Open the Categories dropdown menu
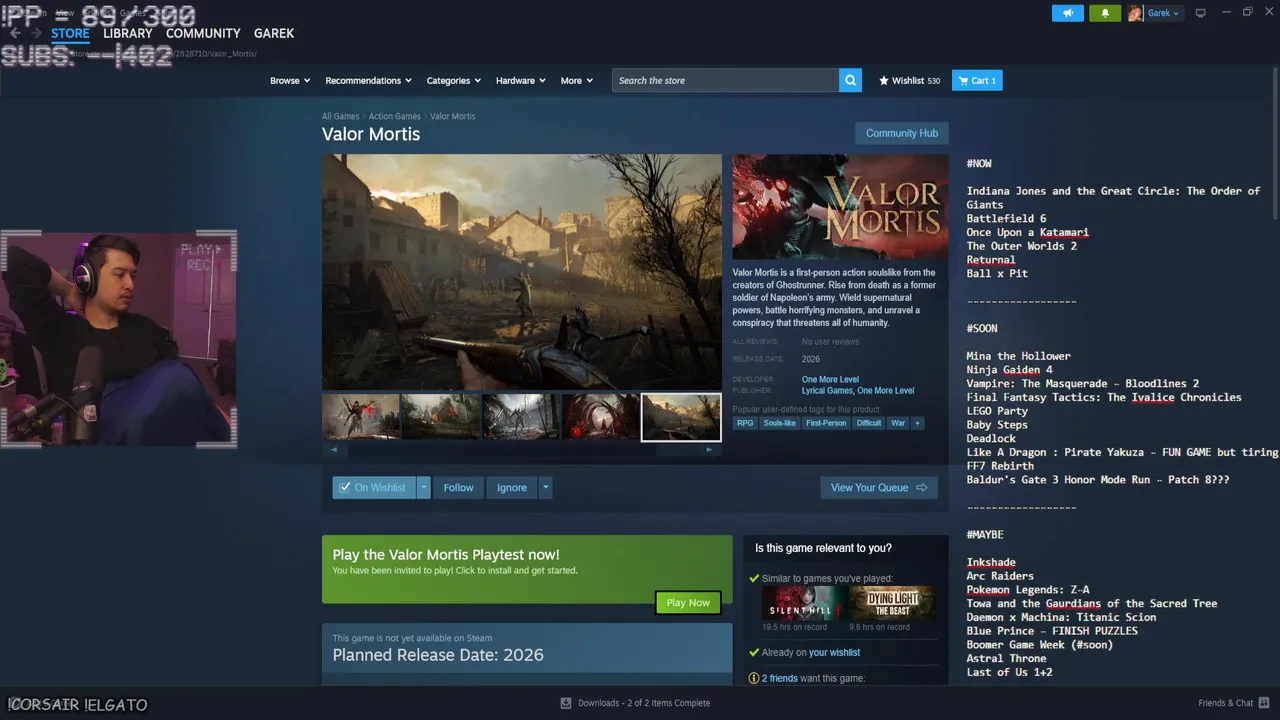Viewport: 1280px width, 720px height. [x=454, y=80]
